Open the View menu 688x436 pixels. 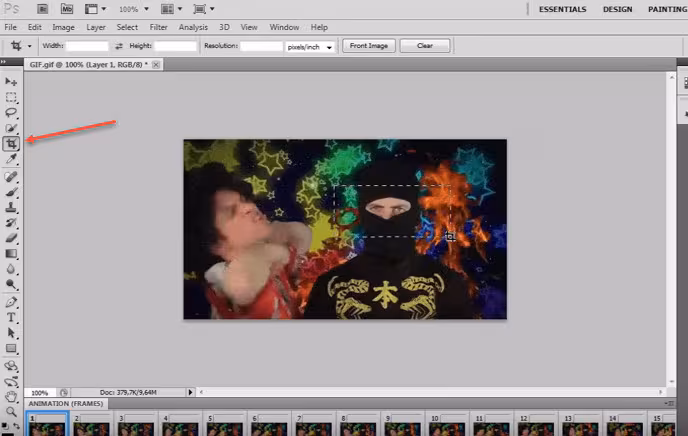point(249,27)
